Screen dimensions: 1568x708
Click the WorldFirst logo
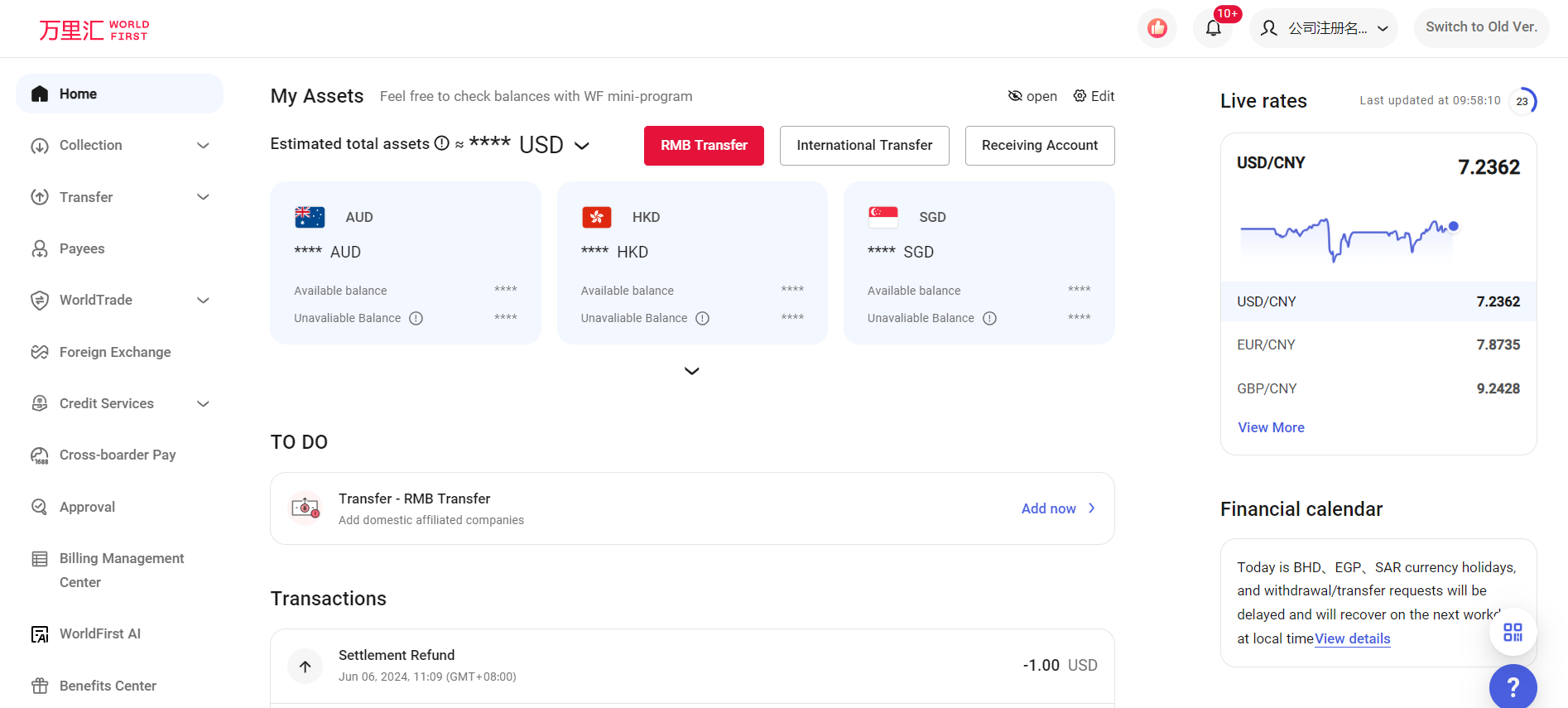(94, 28)
